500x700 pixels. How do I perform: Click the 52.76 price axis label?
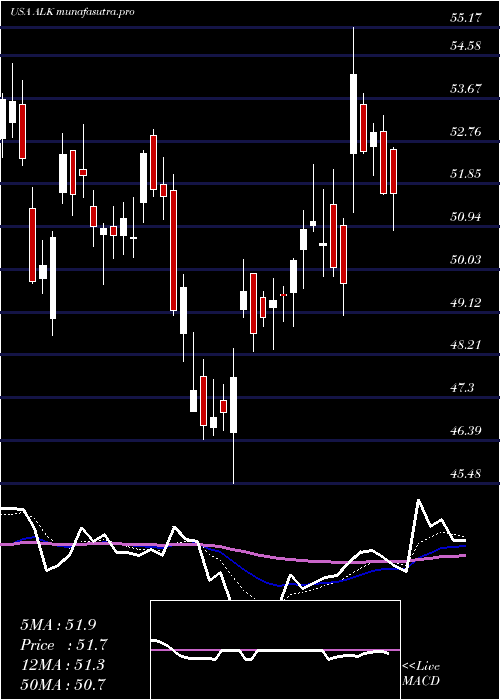466,132
